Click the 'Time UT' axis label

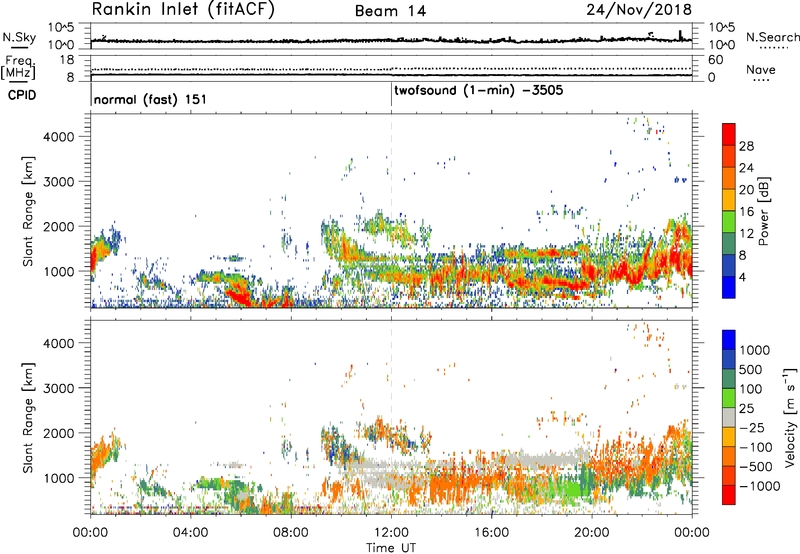click(x=391, y=548)
